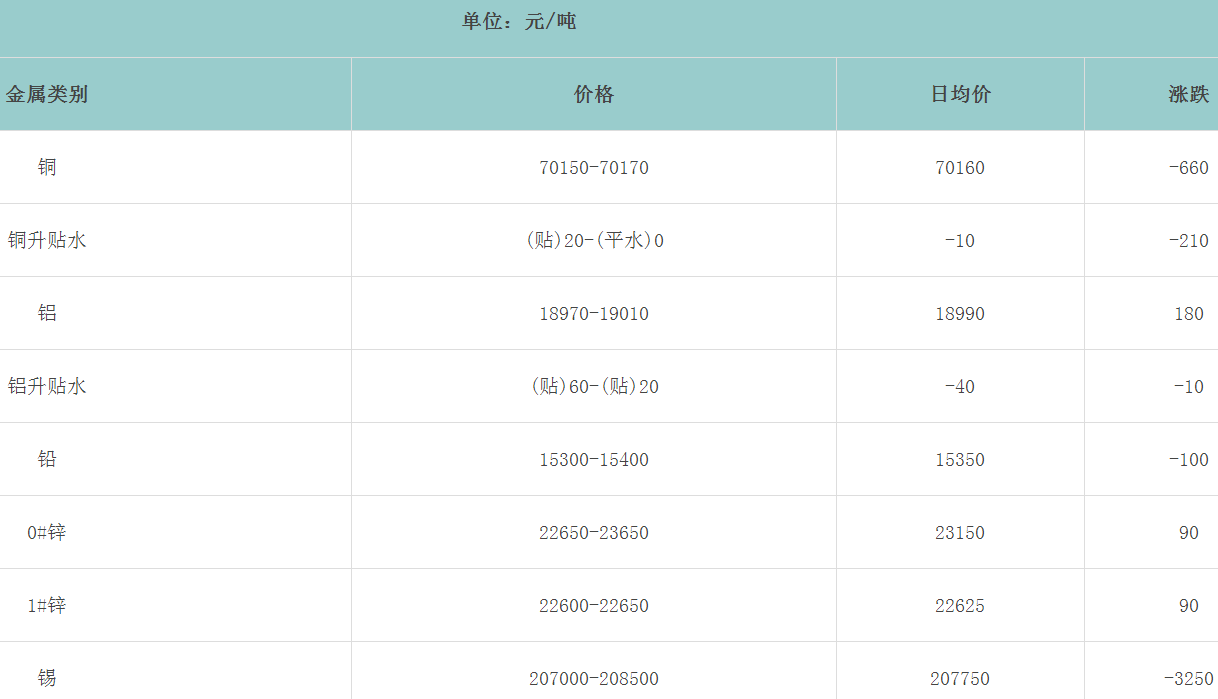
Task: Click the 0#锌 price range 22650-23650
Action: click(x=594, y=533)
